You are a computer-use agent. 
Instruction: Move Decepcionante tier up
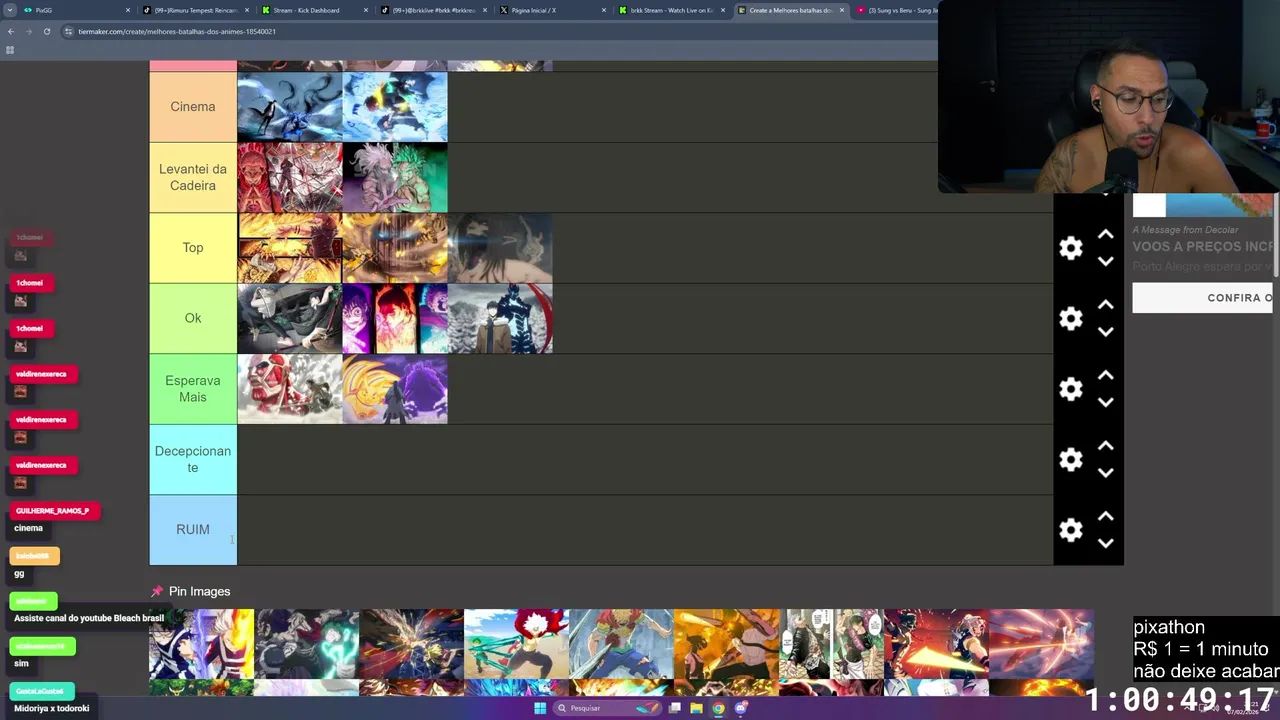(x=1105, y=445)
